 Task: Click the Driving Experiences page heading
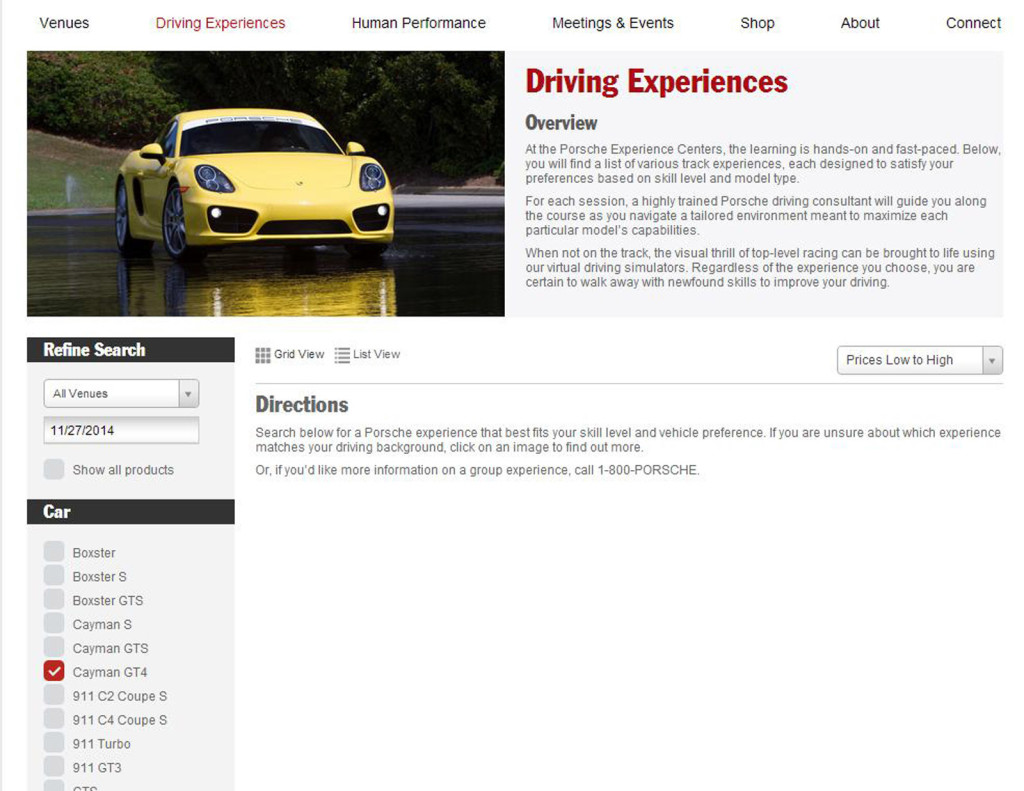(x=656, y=82)
